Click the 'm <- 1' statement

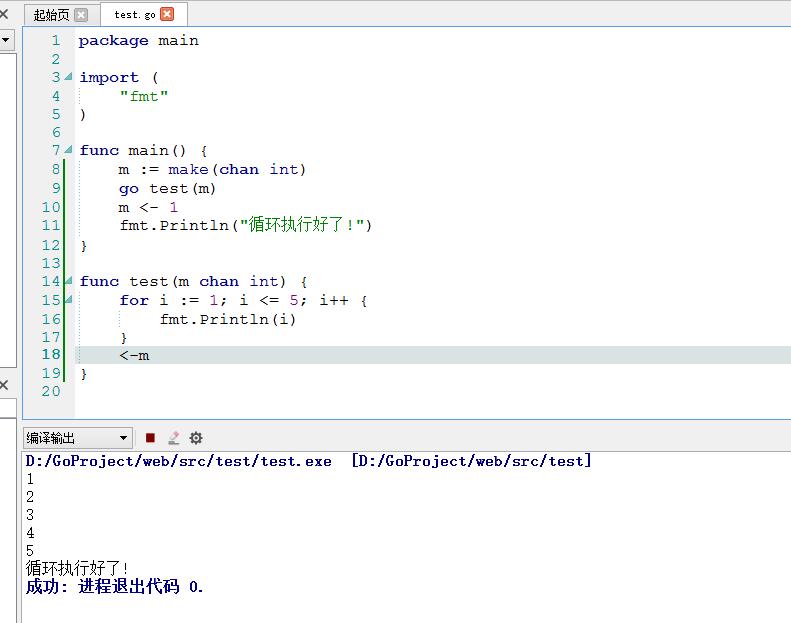tap(148, 207)
